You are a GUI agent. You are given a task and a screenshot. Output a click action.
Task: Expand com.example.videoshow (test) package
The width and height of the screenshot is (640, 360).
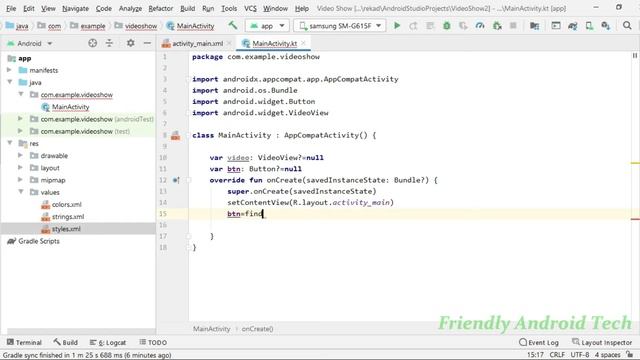(20, 131)
